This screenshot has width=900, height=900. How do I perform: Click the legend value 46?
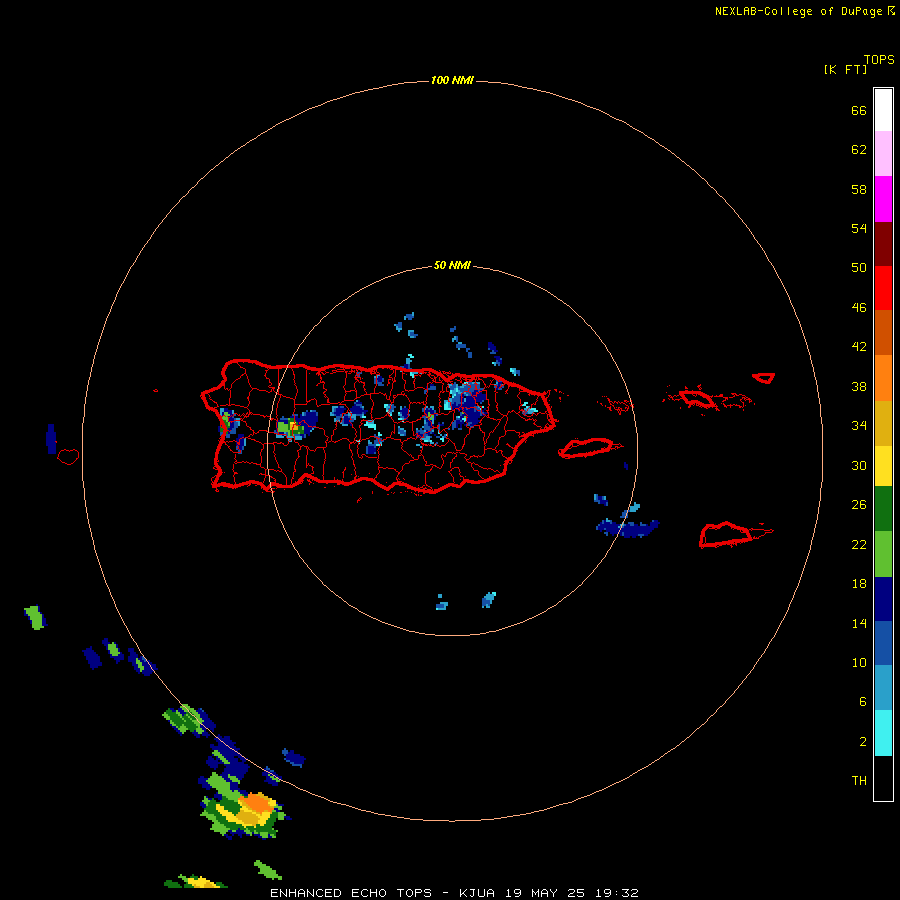coord(859,308)
